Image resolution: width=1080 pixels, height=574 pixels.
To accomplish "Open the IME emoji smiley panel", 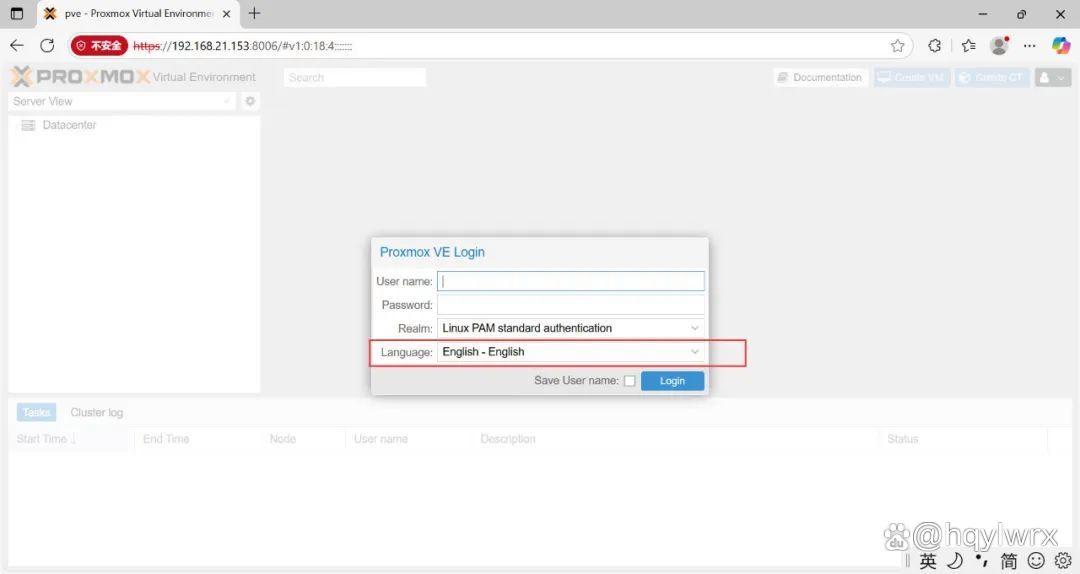I will point(1036,560).
